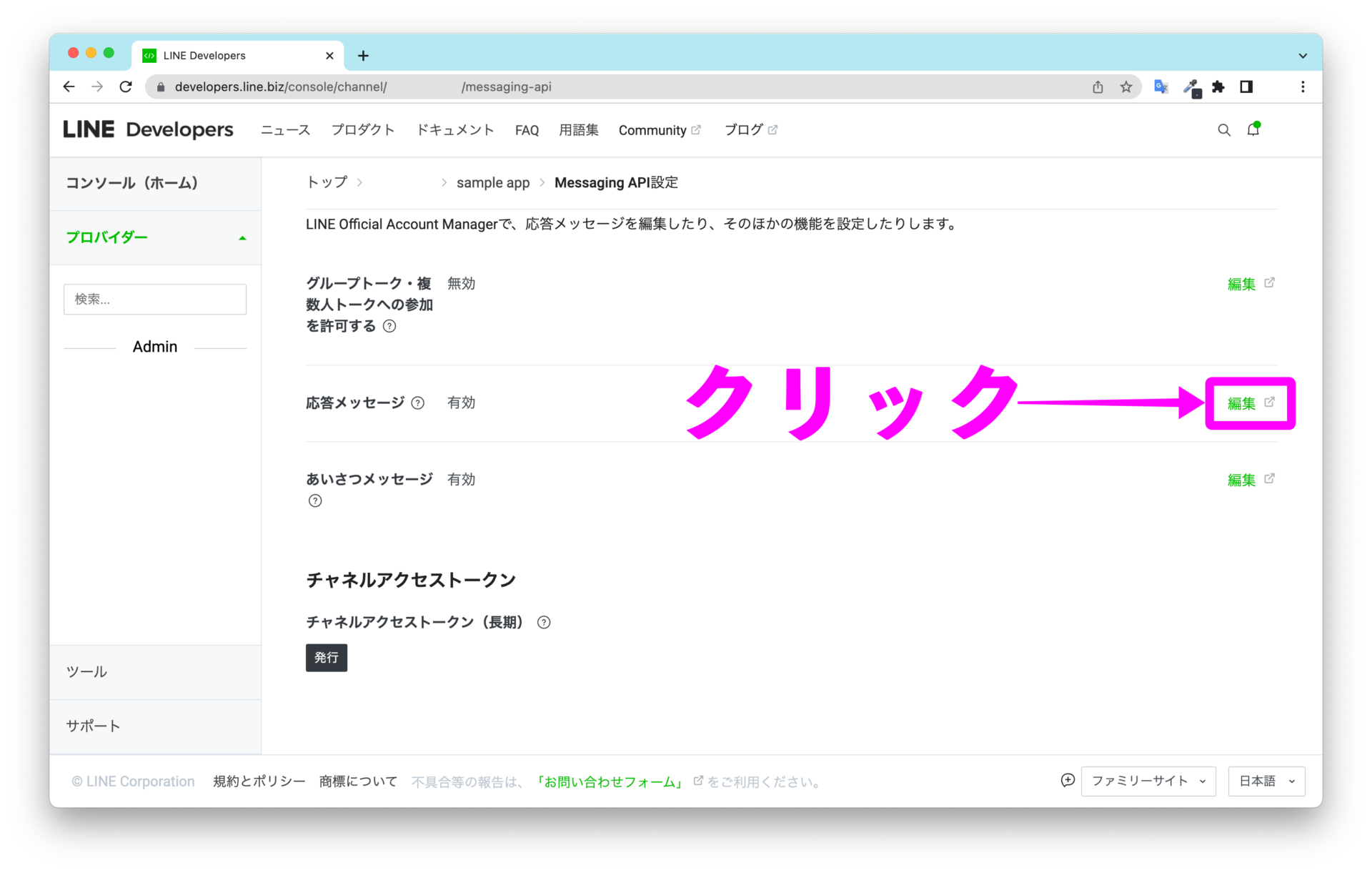Click the external-link icon beside あいさつメッセージ's 編集

pyautogui.click(x=1269, y=479)
